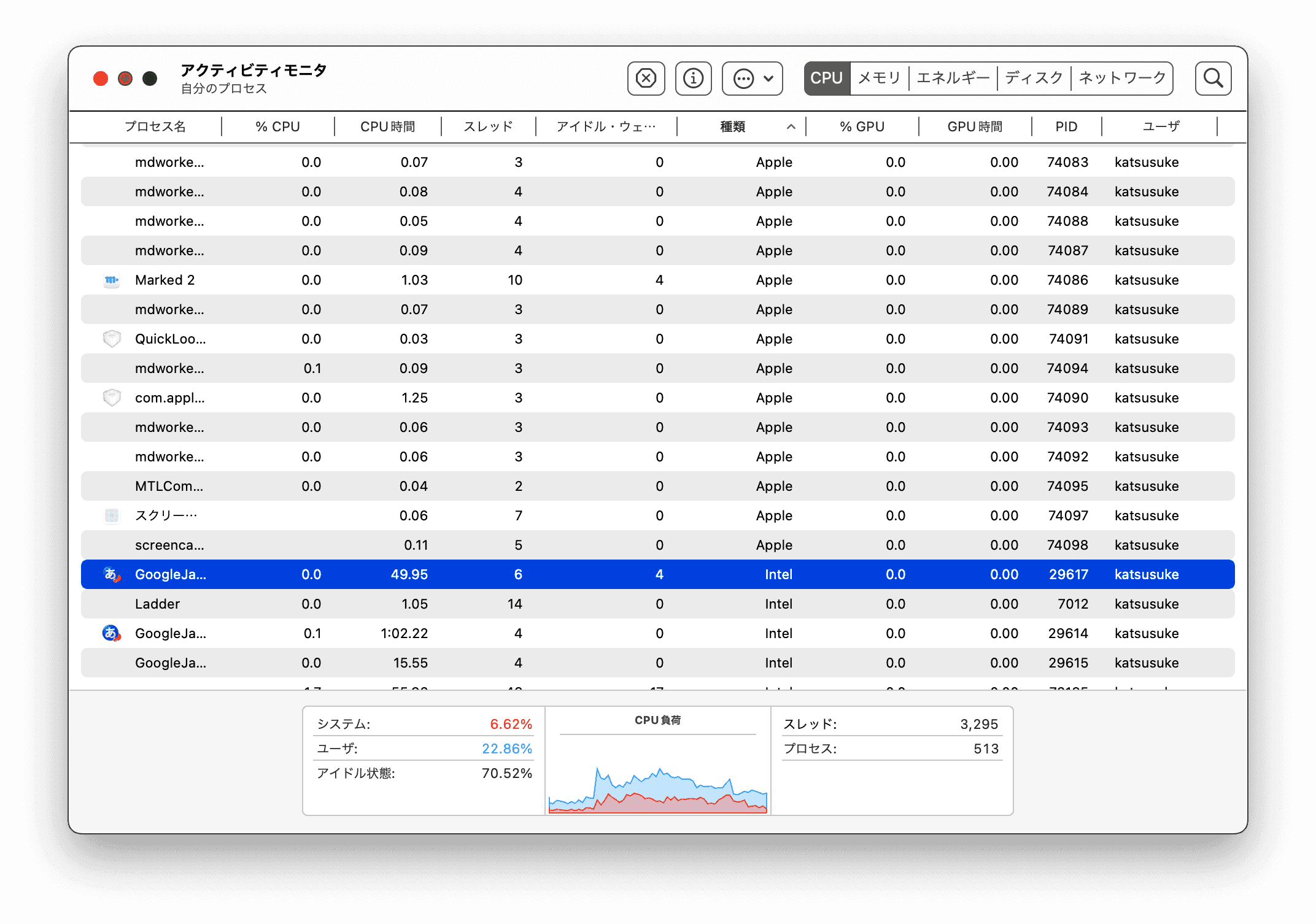Switch to the メモリ tab
The height and width of the screenshot is (924, 1316).
coord(879,79)
